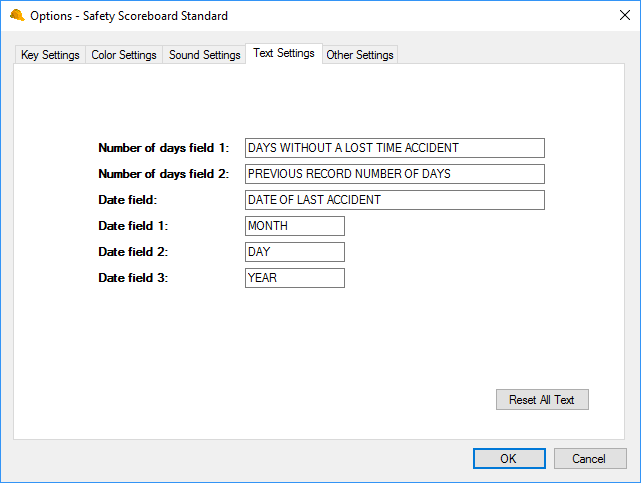Click the 'Date field 3:' label

tap(133, 278)
